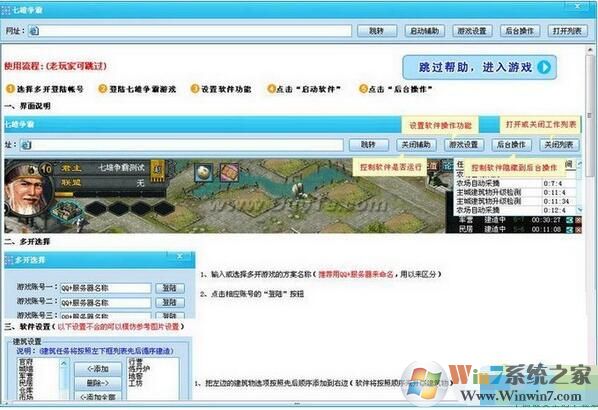The image size is (598, 410).
Task: Click the <-添加全部 button
Action: 98,396
